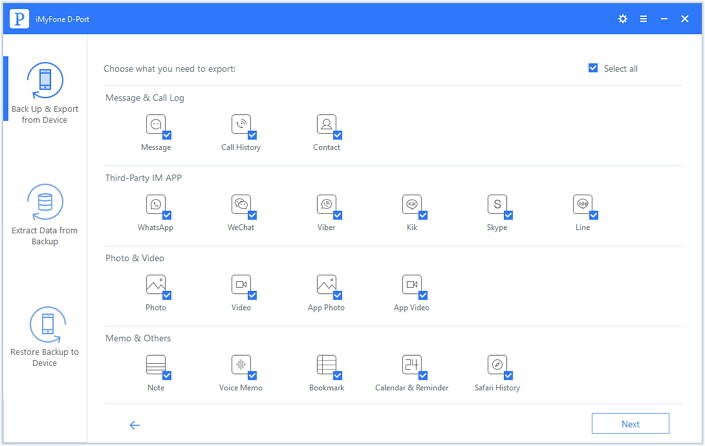
Task: Choose the Bookmark icon
Action: (326, 365)
